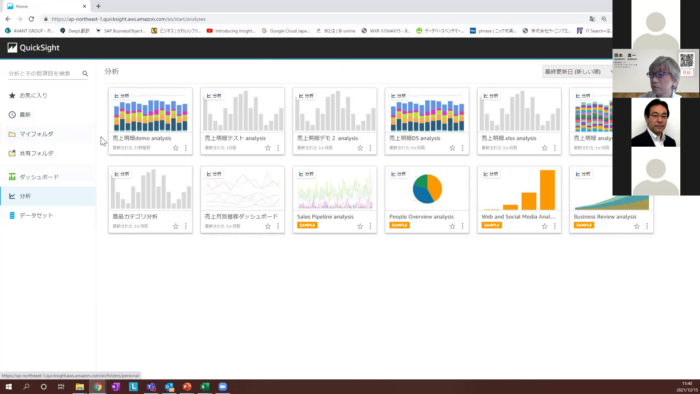Reload the page with browser refresh icon
This screenshot has height=394, width=700.
click(31, 19)
